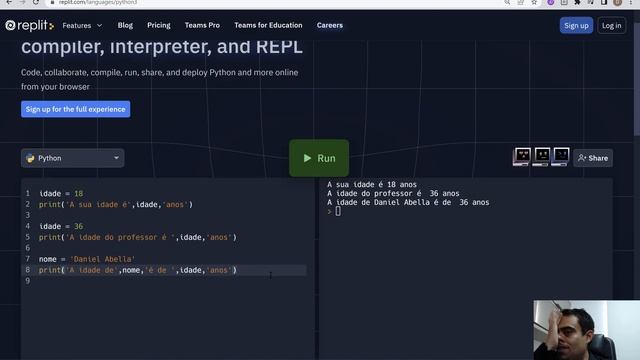Click code line 2 with 'A sua idade é'
640x360 pixels.
(116, 204)
